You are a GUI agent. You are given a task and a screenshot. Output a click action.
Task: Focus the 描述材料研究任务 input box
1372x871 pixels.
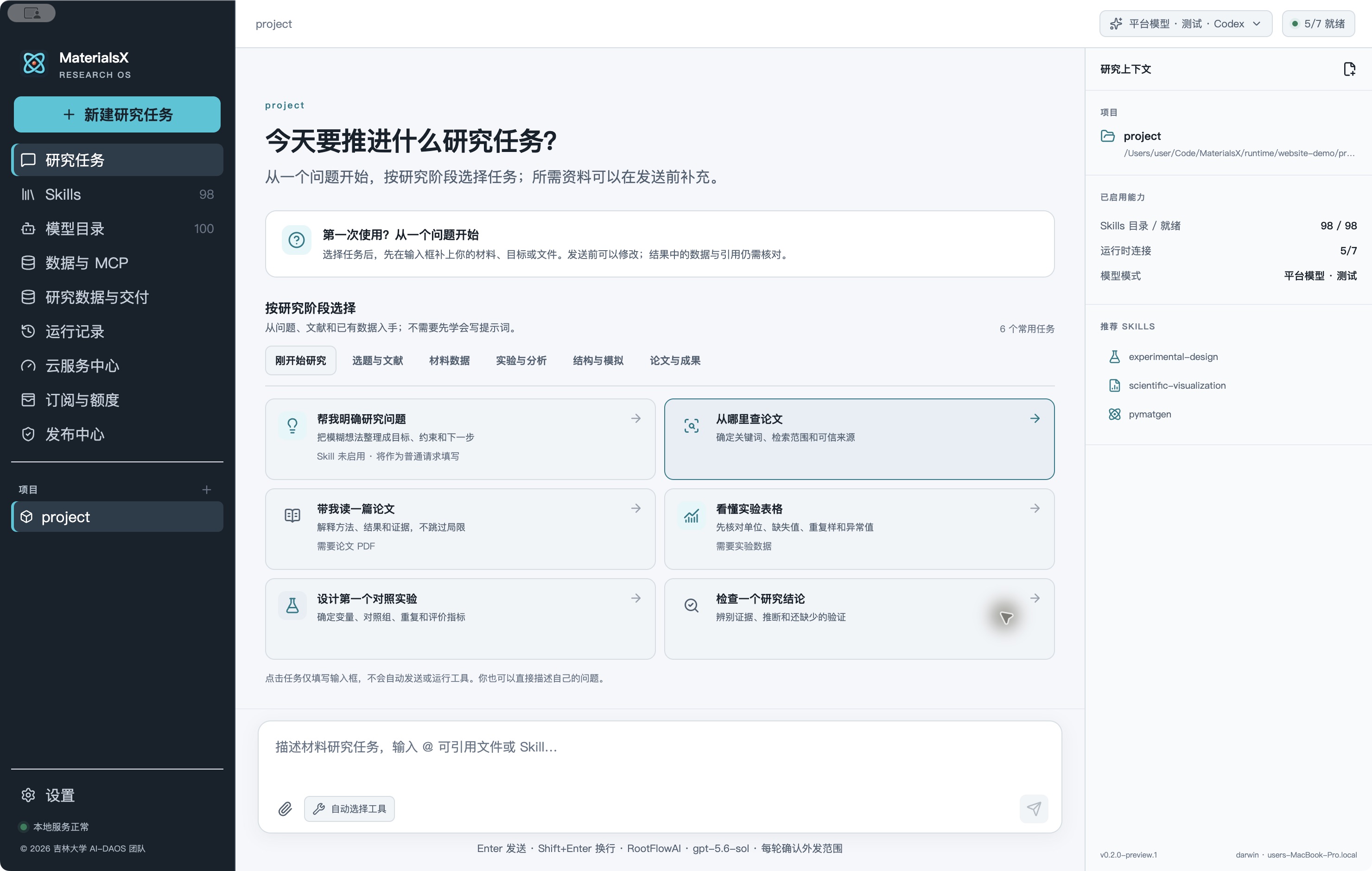660,754
